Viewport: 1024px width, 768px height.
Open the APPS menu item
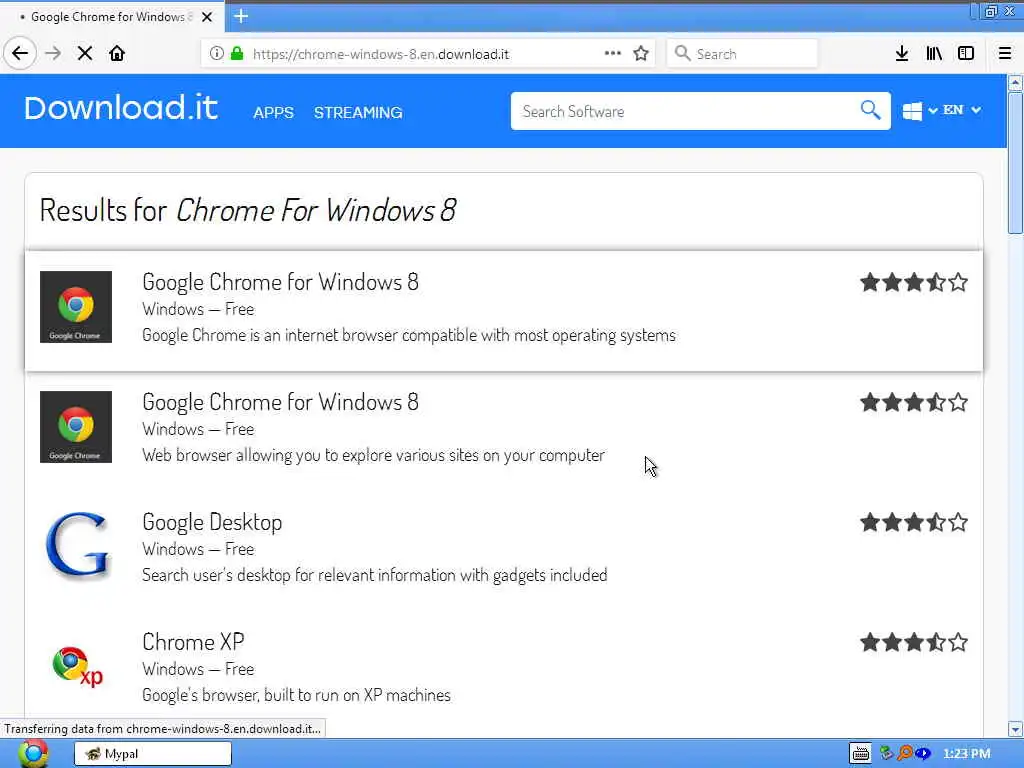click(x=274, y=112)
